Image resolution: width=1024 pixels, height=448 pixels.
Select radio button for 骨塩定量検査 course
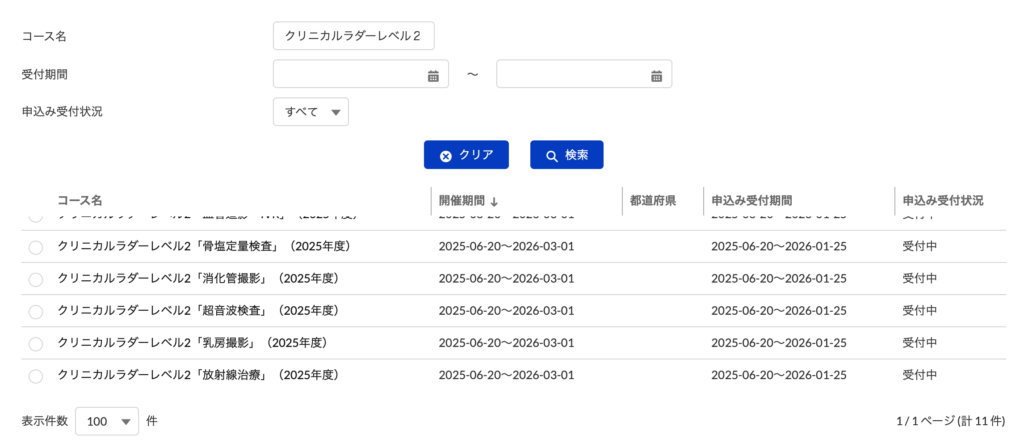36,247
